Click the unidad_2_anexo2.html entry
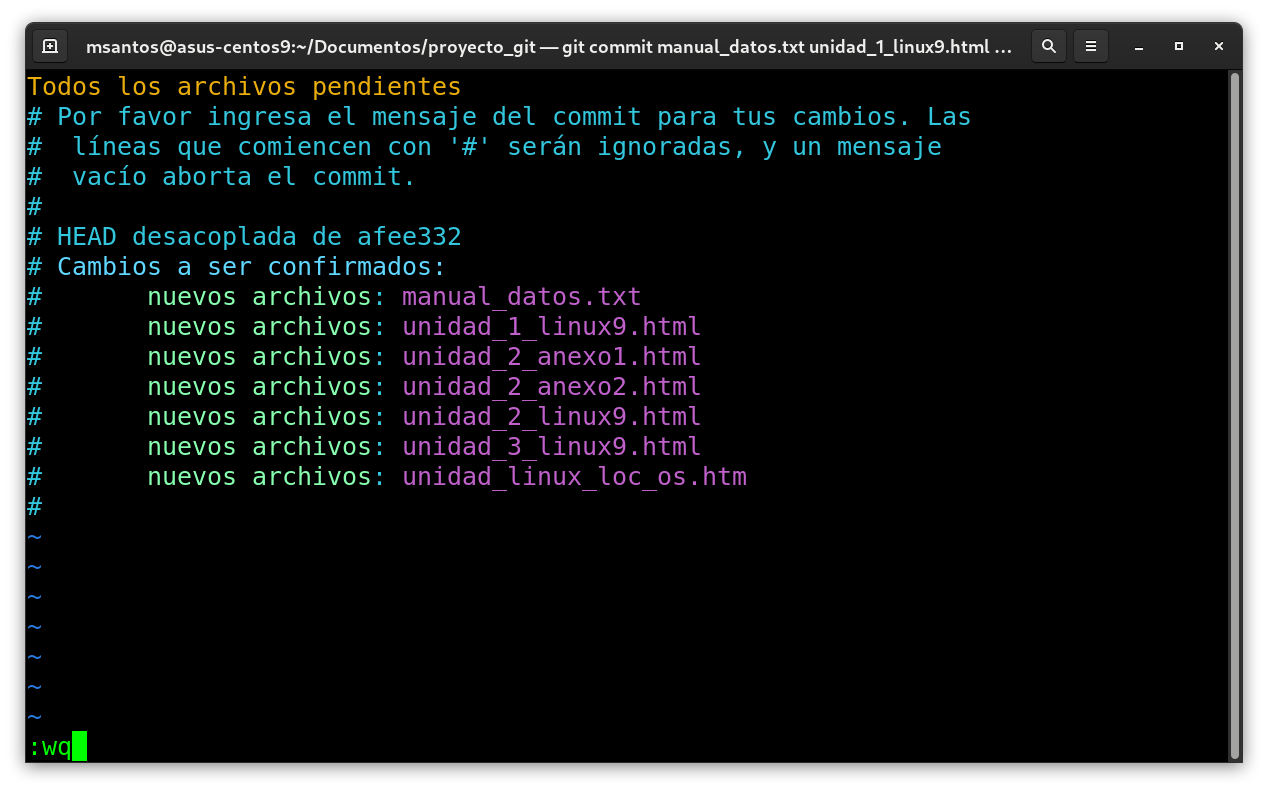 point(551,387)
